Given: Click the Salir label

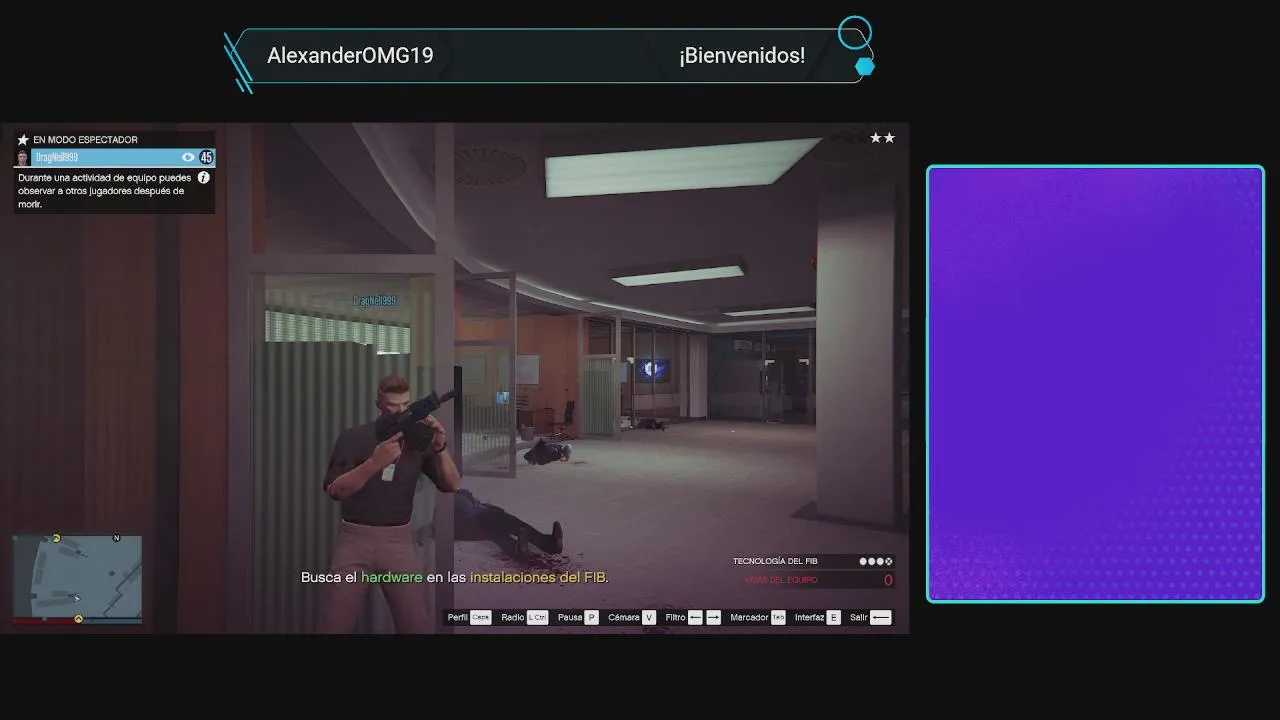Looking at the screenshot, I should (859, 618).
